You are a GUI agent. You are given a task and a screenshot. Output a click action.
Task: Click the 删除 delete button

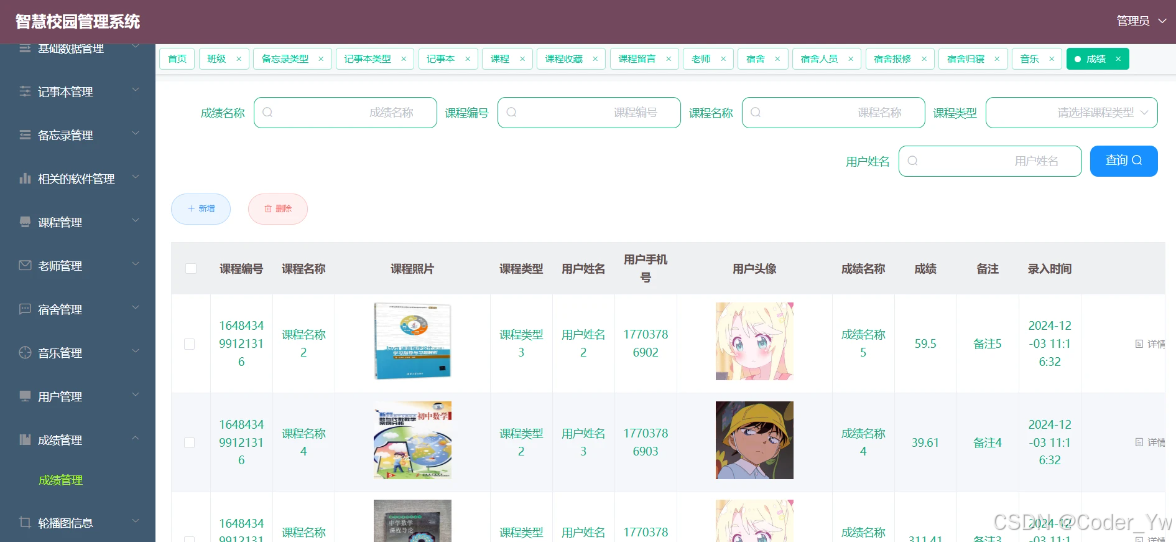pos(278,208)
